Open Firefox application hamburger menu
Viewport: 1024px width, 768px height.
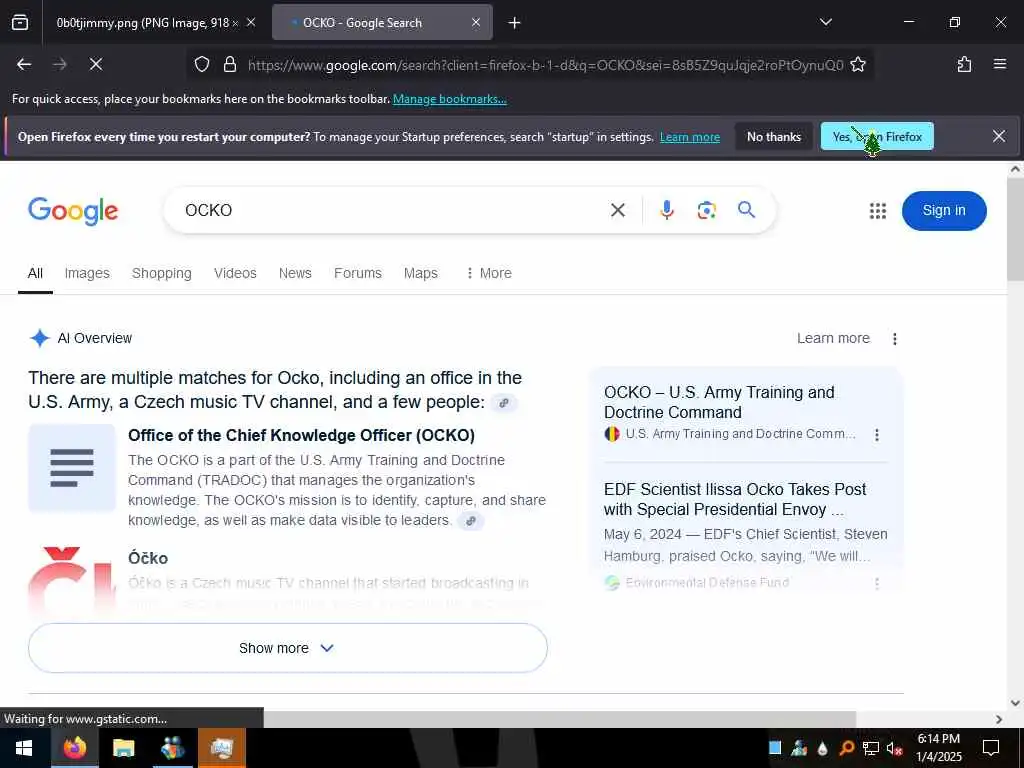pyautogui.click(x=1000, y=64)
